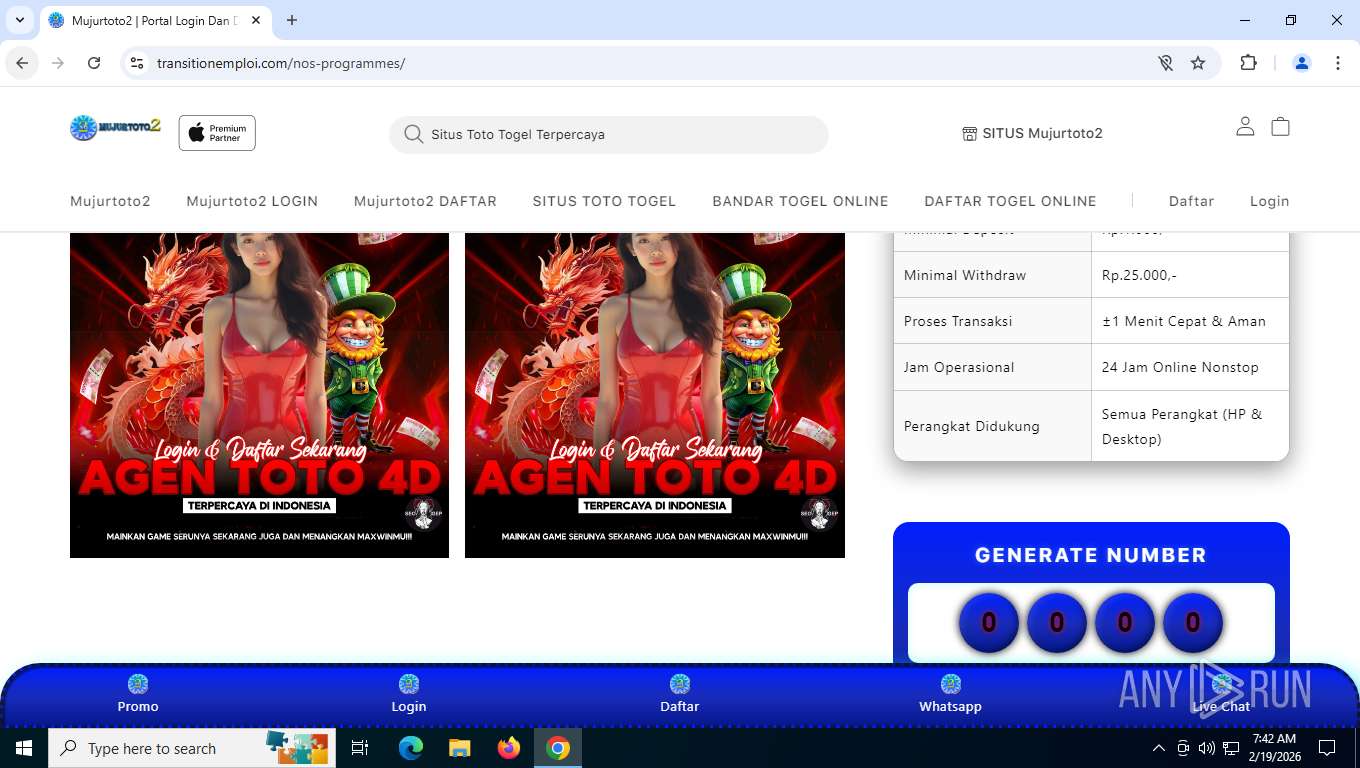This screenshot has width=1360, height=768.
Task: Click the first generated number ball
Action: click(988, 623)
